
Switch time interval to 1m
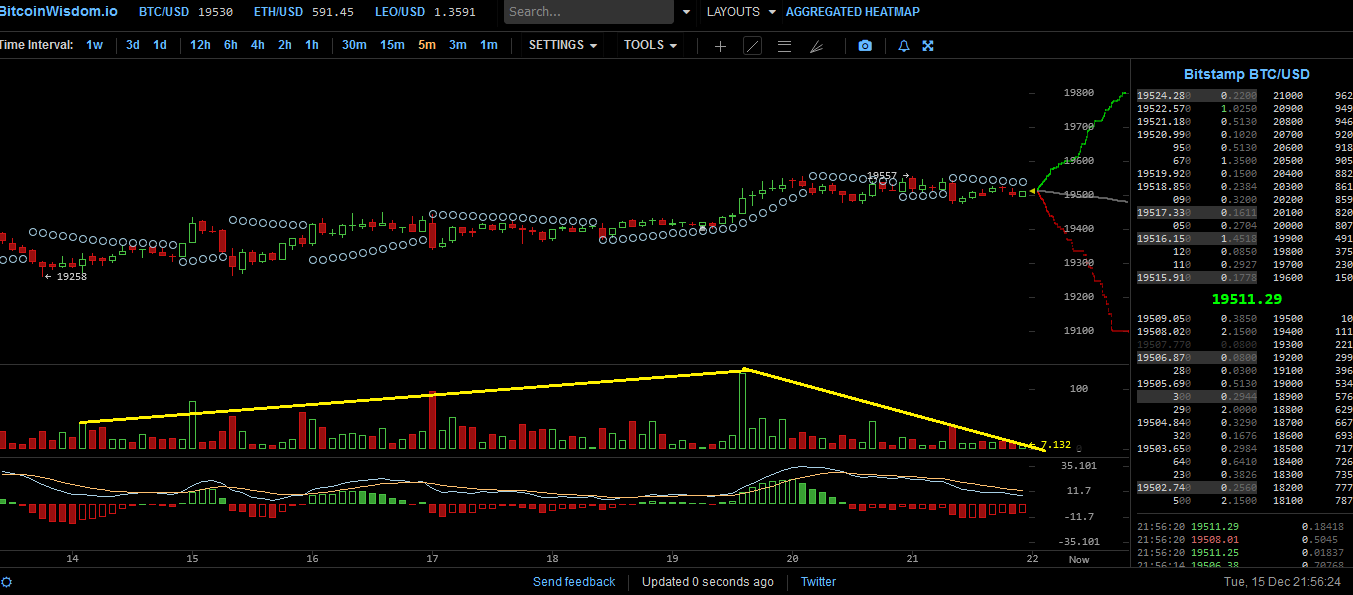coord(488,45)
